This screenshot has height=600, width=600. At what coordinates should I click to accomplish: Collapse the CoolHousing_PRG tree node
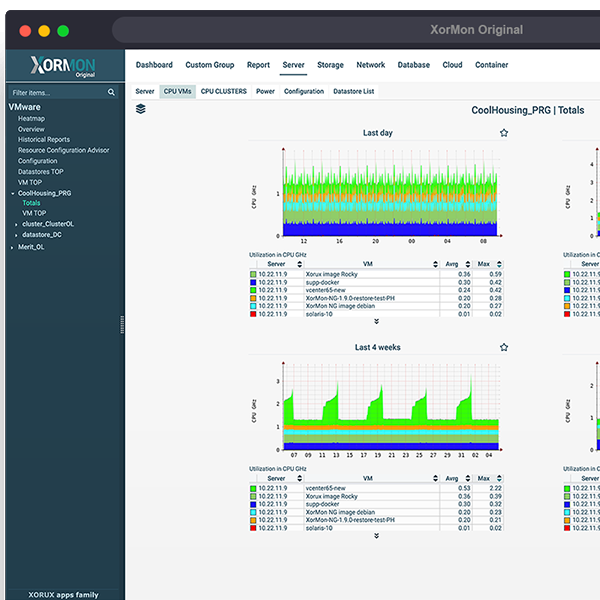coord(13,193)
